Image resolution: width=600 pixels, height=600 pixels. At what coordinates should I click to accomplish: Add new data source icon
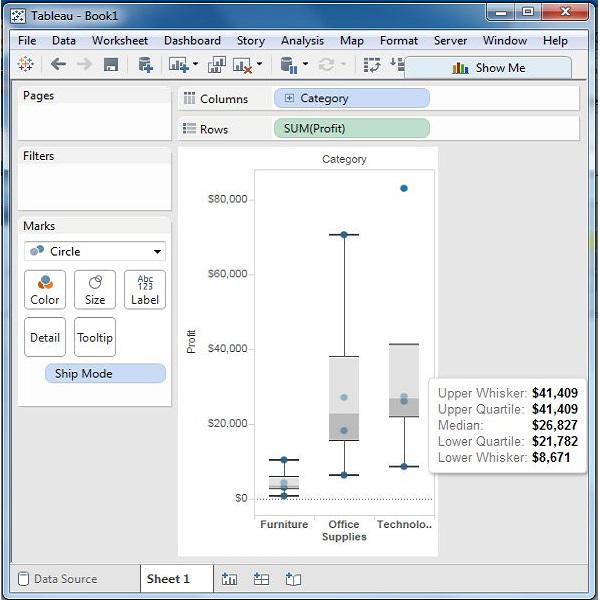click(145, 64)
